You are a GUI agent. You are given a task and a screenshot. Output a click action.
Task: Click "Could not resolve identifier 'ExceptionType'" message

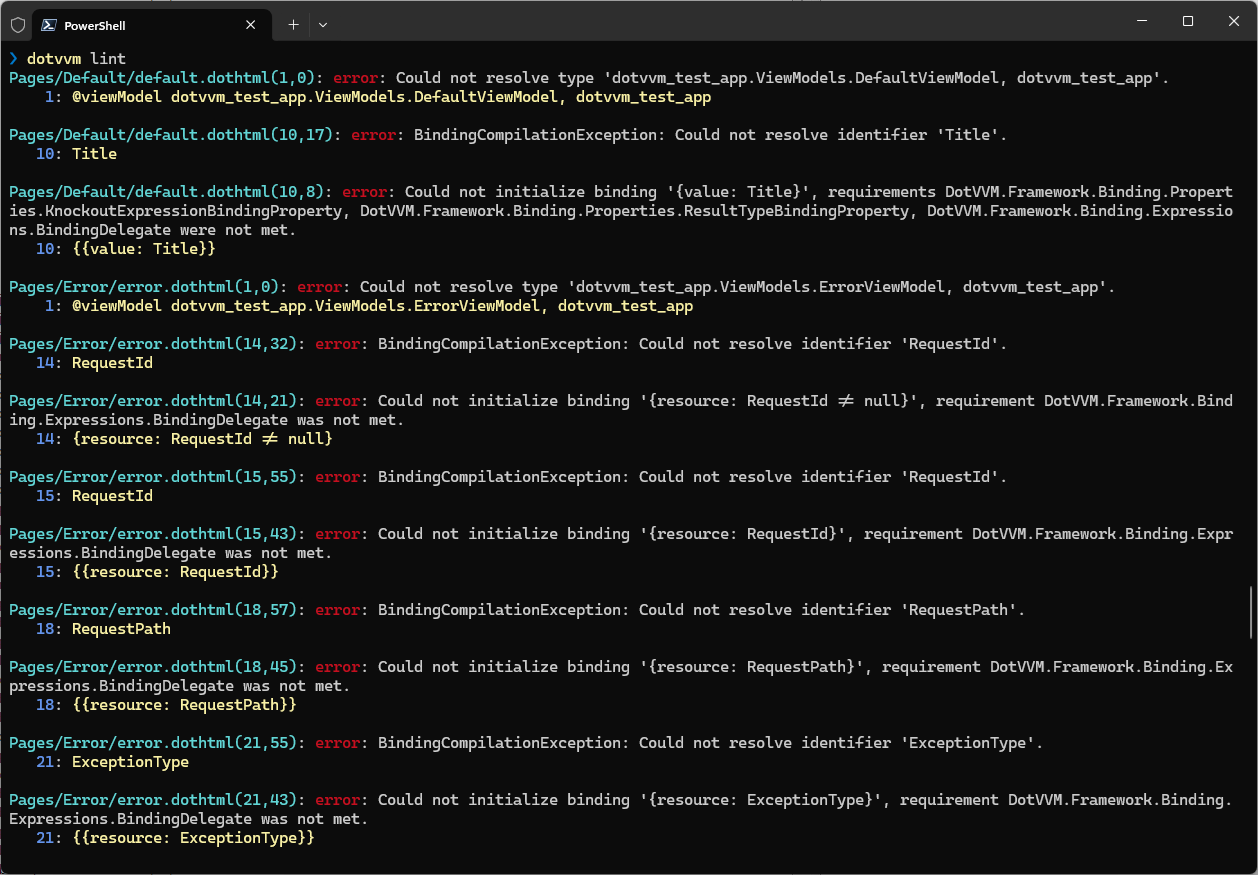click(841, 743)
